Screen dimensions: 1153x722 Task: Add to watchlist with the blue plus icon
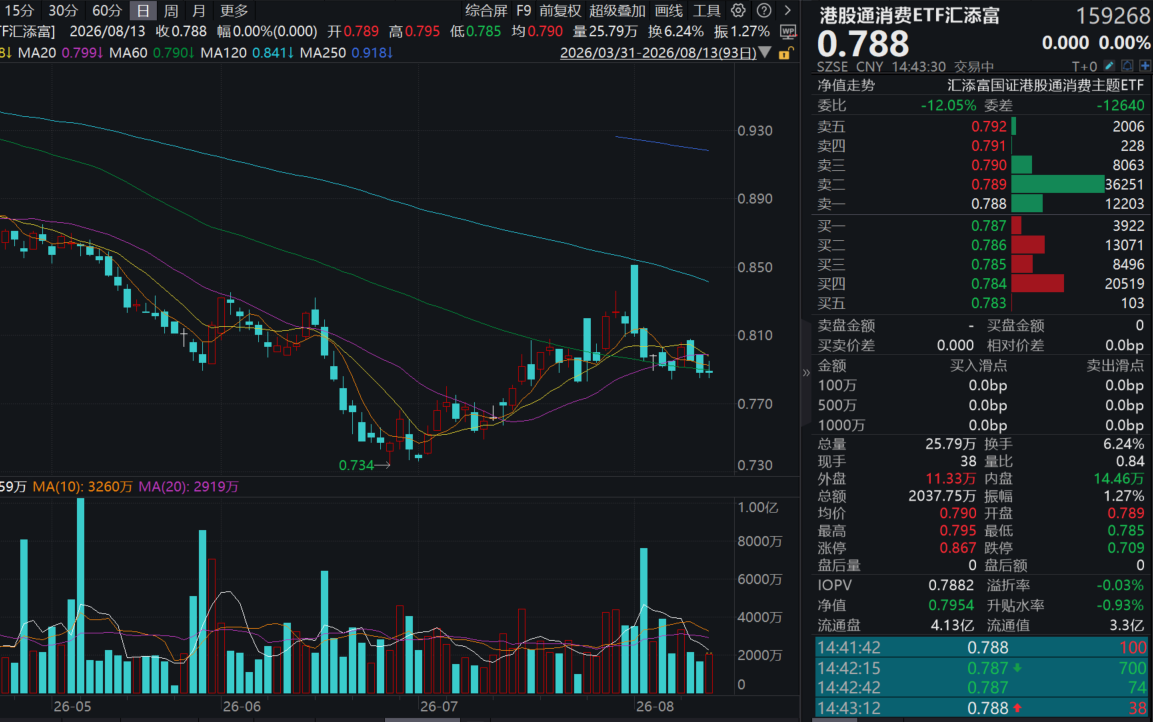(1145, 66)
